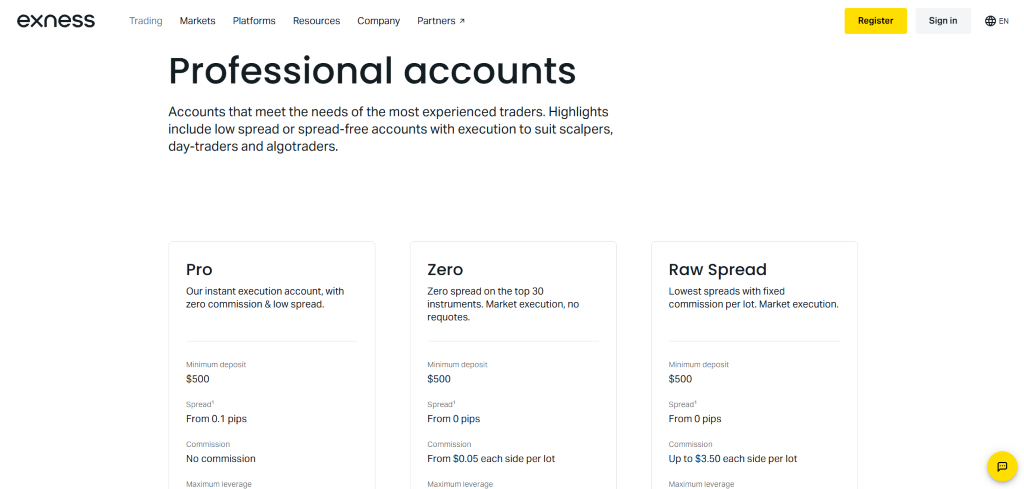The height and width of the screenshot is (489, 1024).
Task: Select the Pro account card title
Action: [x=199, y=269]
